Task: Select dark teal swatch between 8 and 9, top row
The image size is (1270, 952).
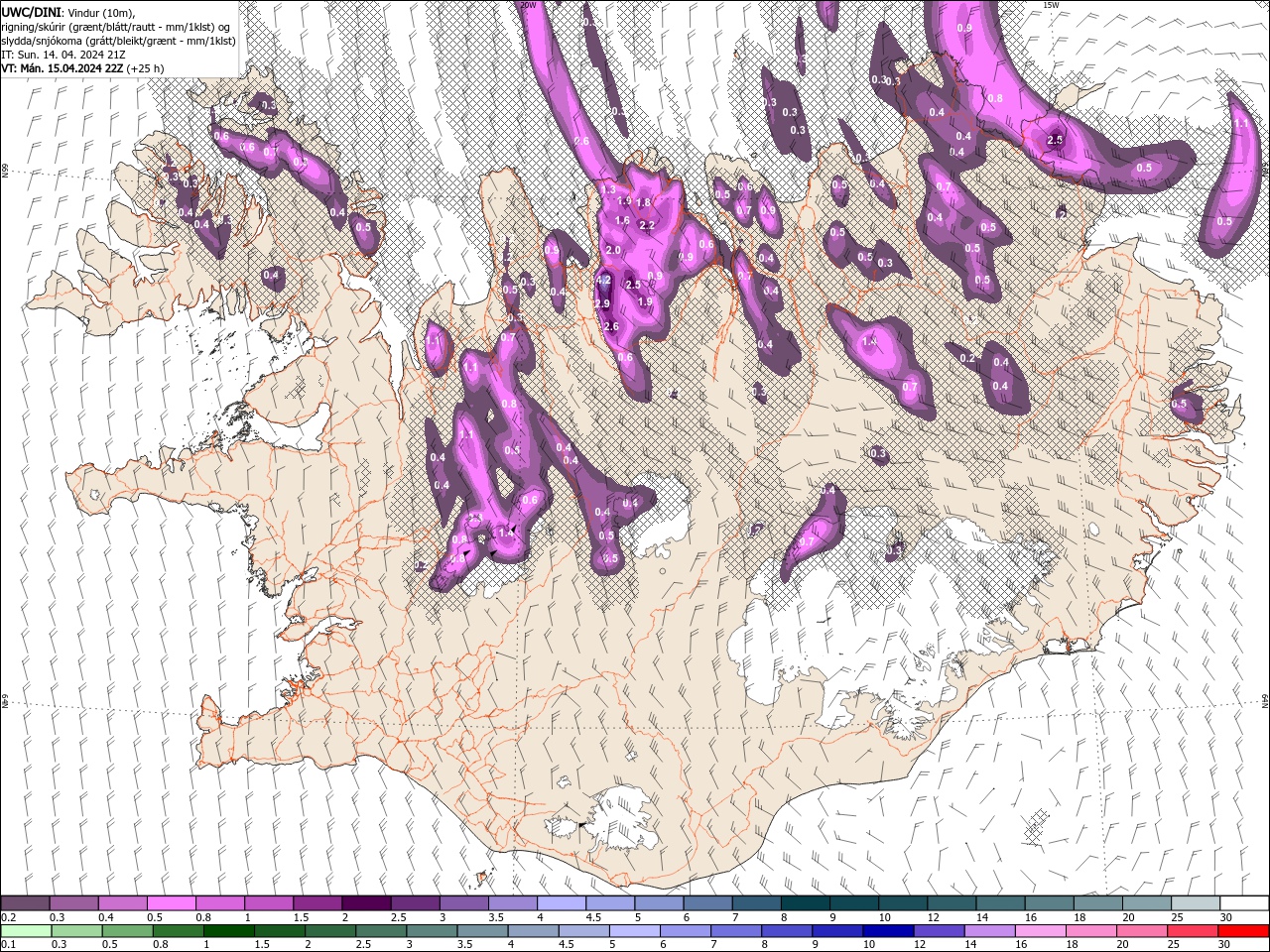Action: pyautogui.click(x=805, y=903)
